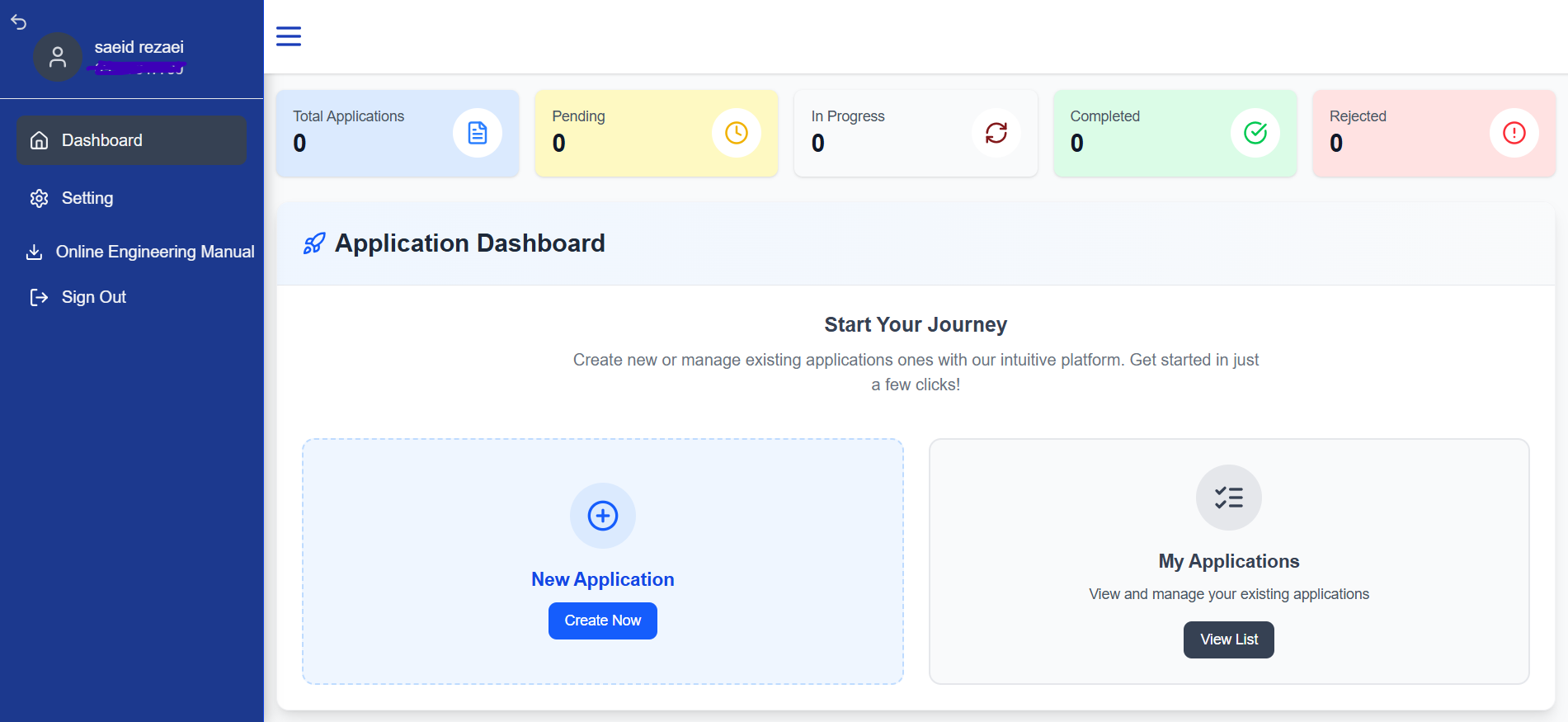Click the rocket icon beside Application Dashboard
Viewport: 1568px width, 722px height.
click(x=314, y=243)
